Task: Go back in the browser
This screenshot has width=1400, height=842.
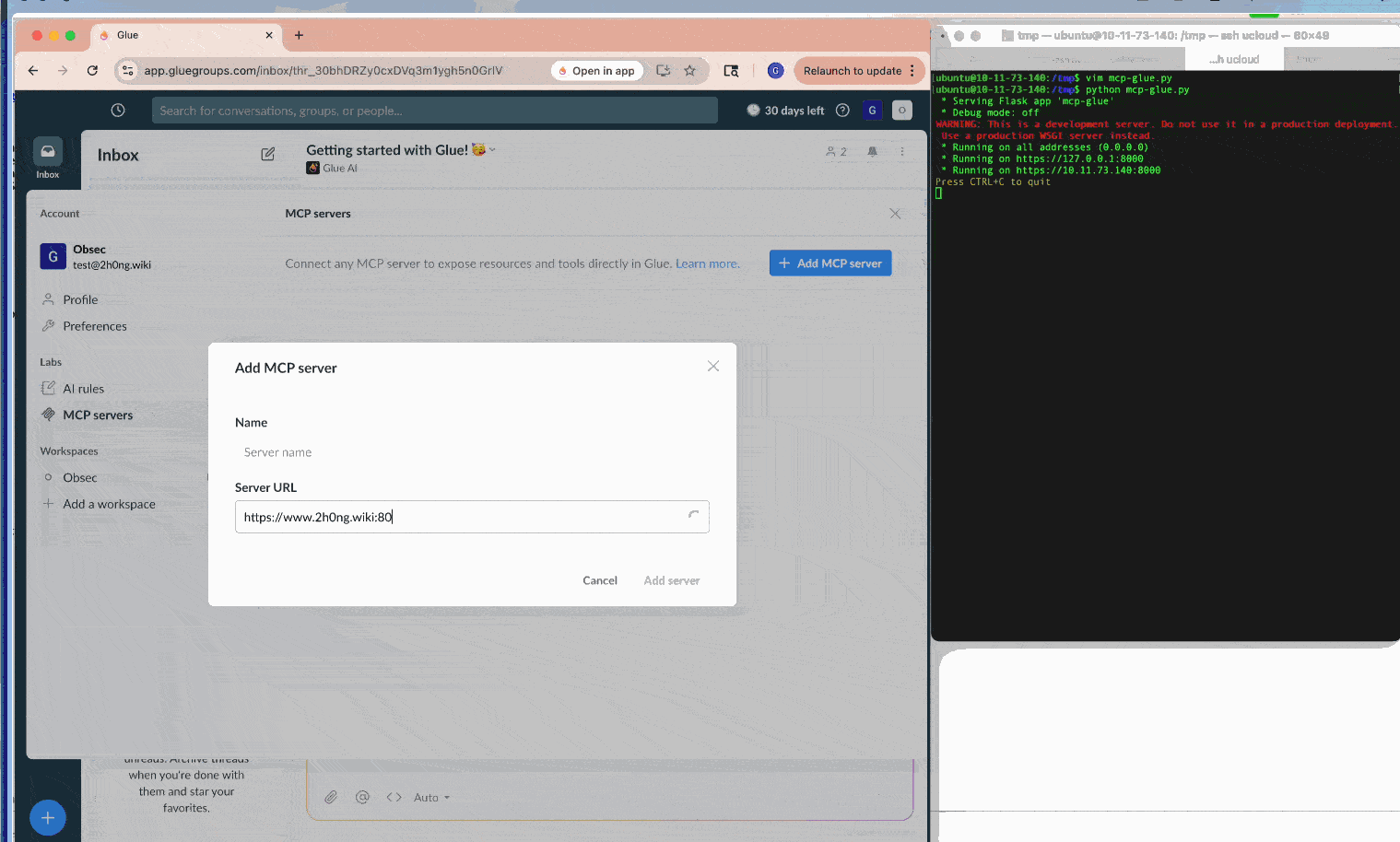Action: coord(33,71)
